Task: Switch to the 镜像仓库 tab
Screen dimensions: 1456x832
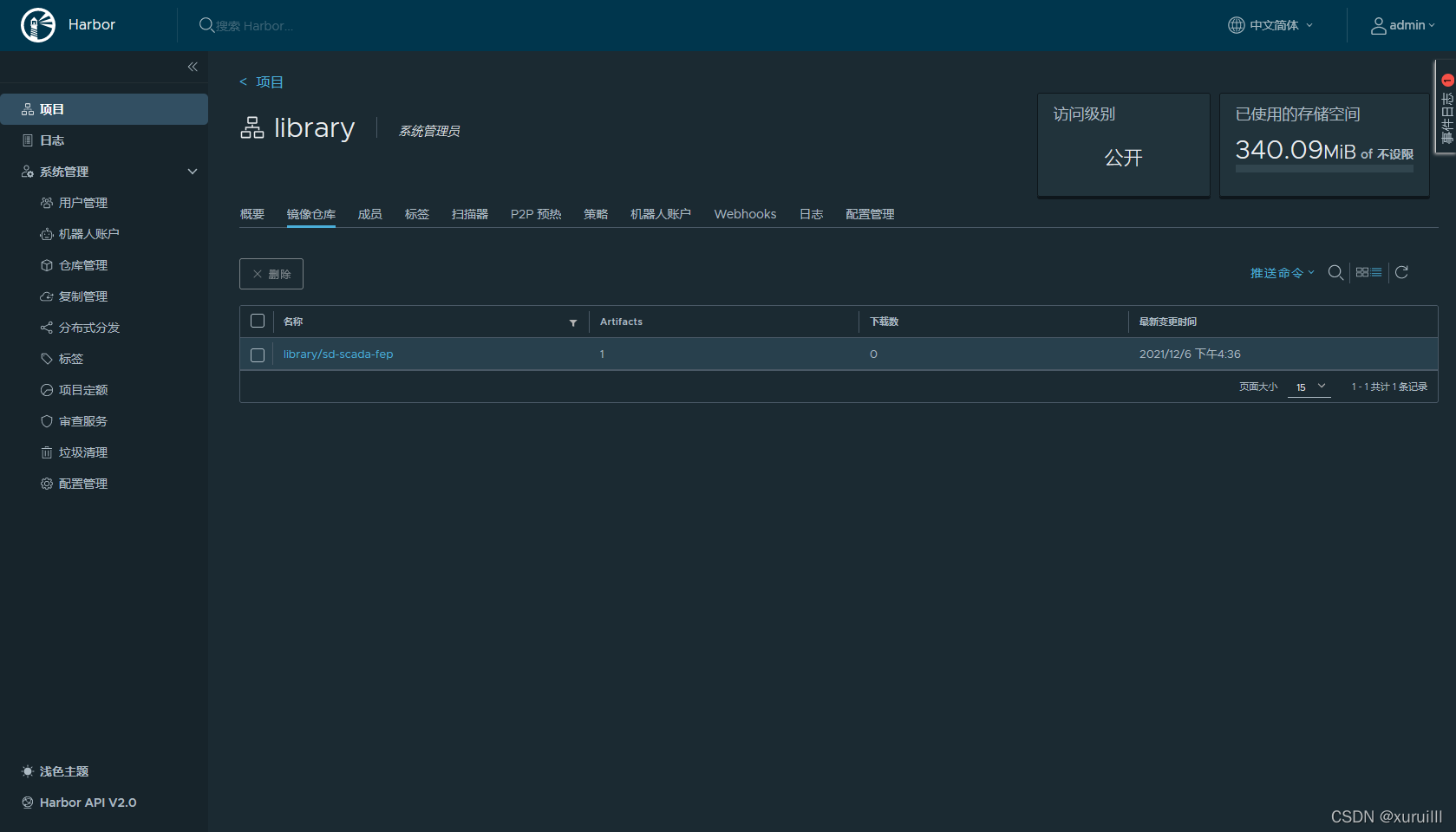Action: [311, 214]
